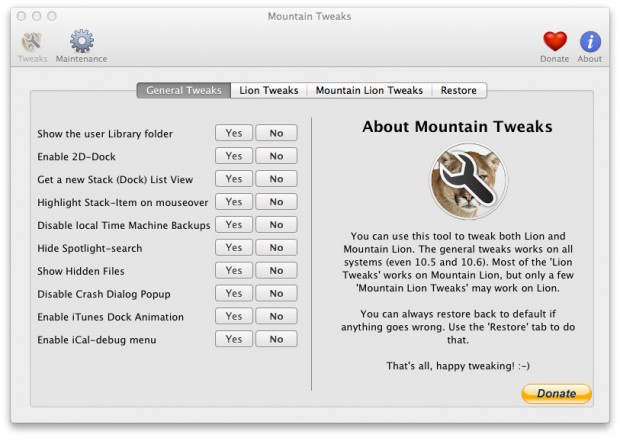This screenshot has height=438, width=620.
Task: Select No for new Stack List View
Action: pyautogui.click(x=276, y=179)
